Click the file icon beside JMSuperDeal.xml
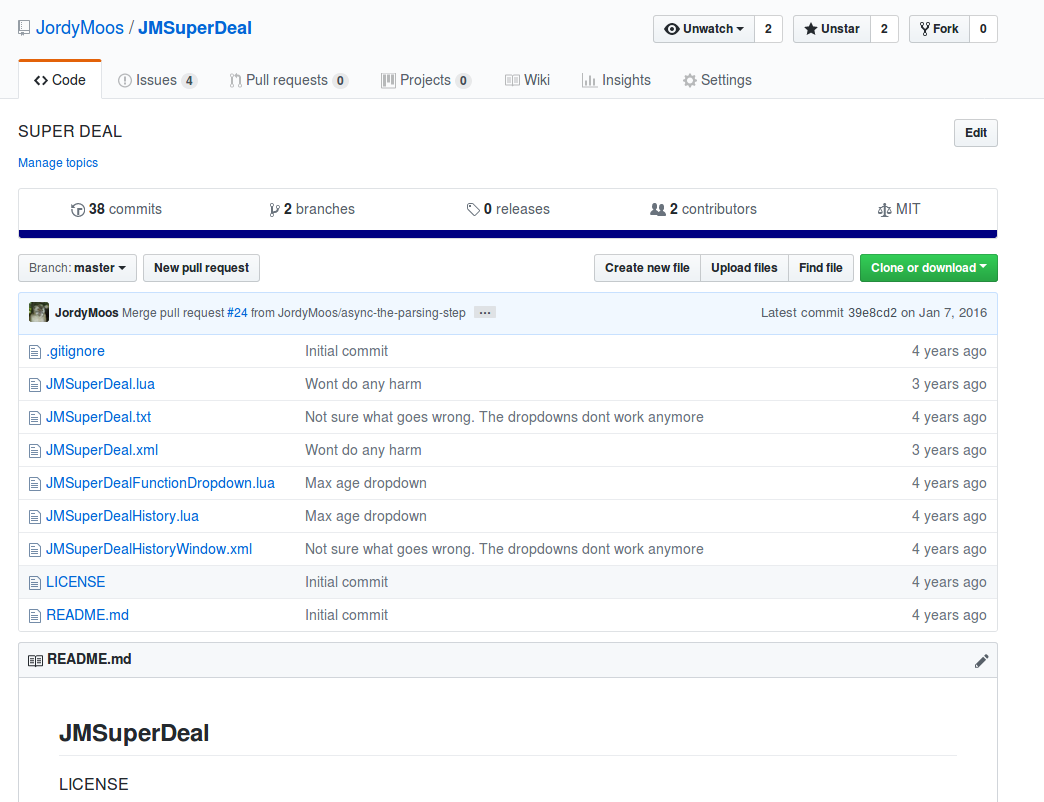Image resolution: width=1044 pixels, height=802 pixels. (35, 451)
